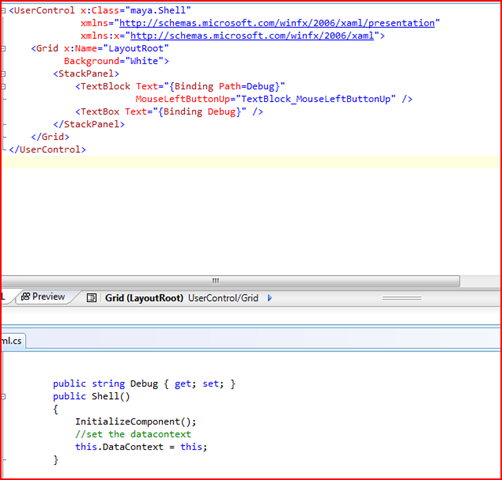Click the TextBox "{Binding Debug}" text
The image size is (502, 480).
pyautogui.click(x=199, y=112)
